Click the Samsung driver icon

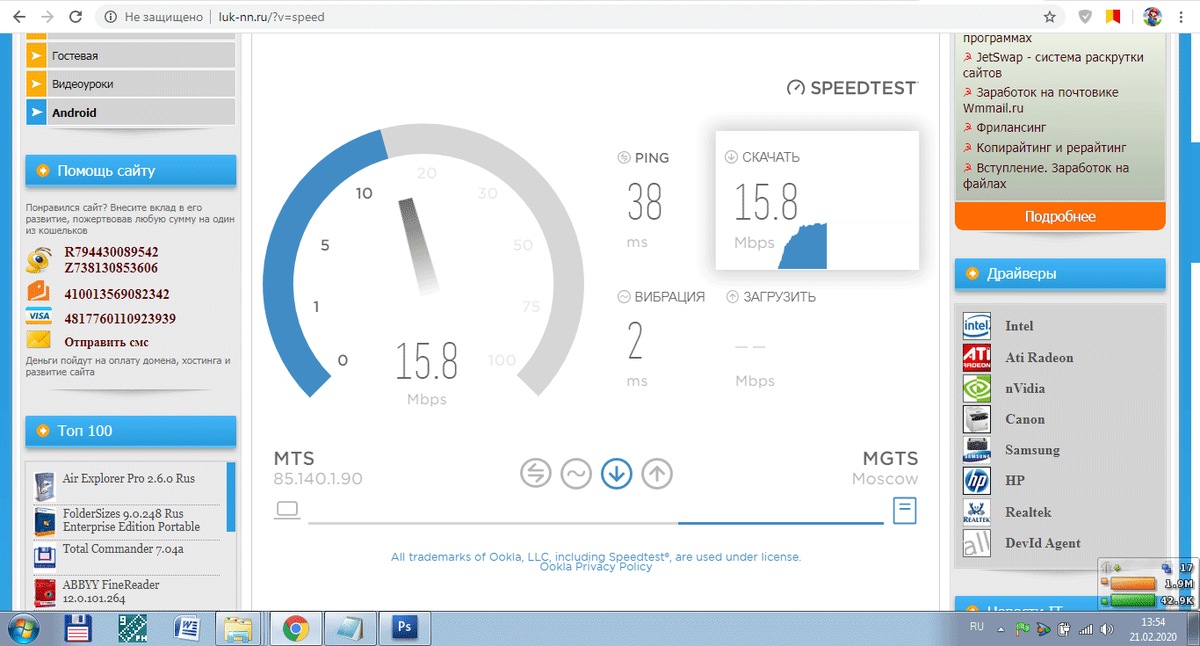click(x=976, y=450)
